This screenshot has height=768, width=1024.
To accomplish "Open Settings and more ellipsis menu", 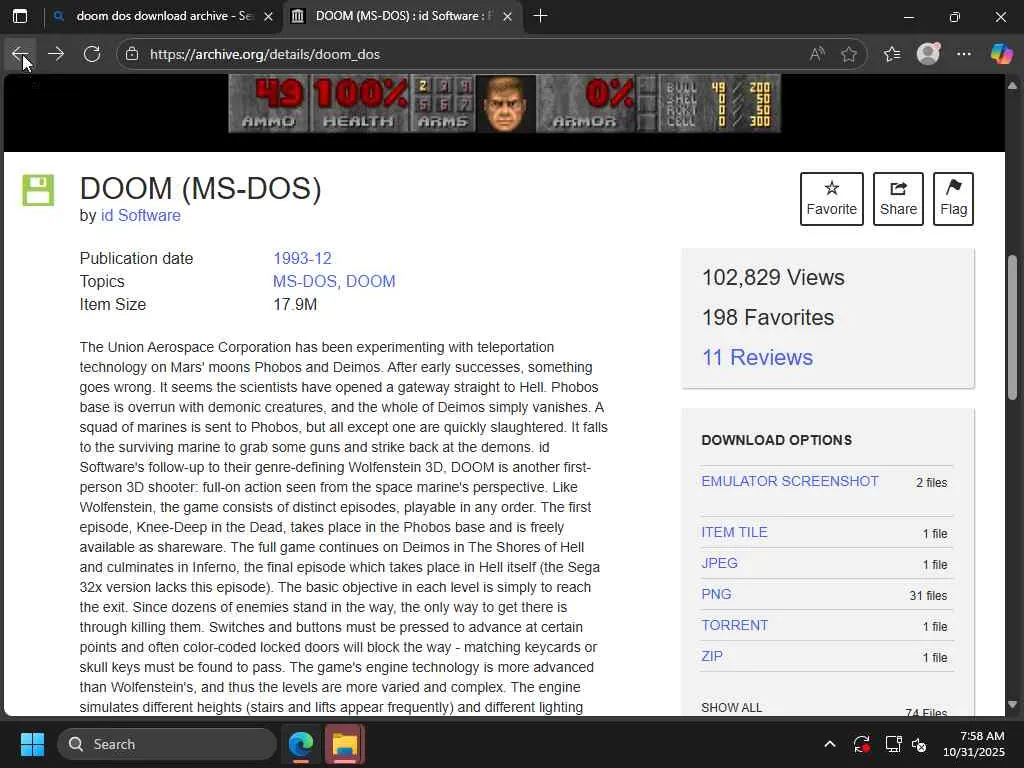I will coord(964,54).
